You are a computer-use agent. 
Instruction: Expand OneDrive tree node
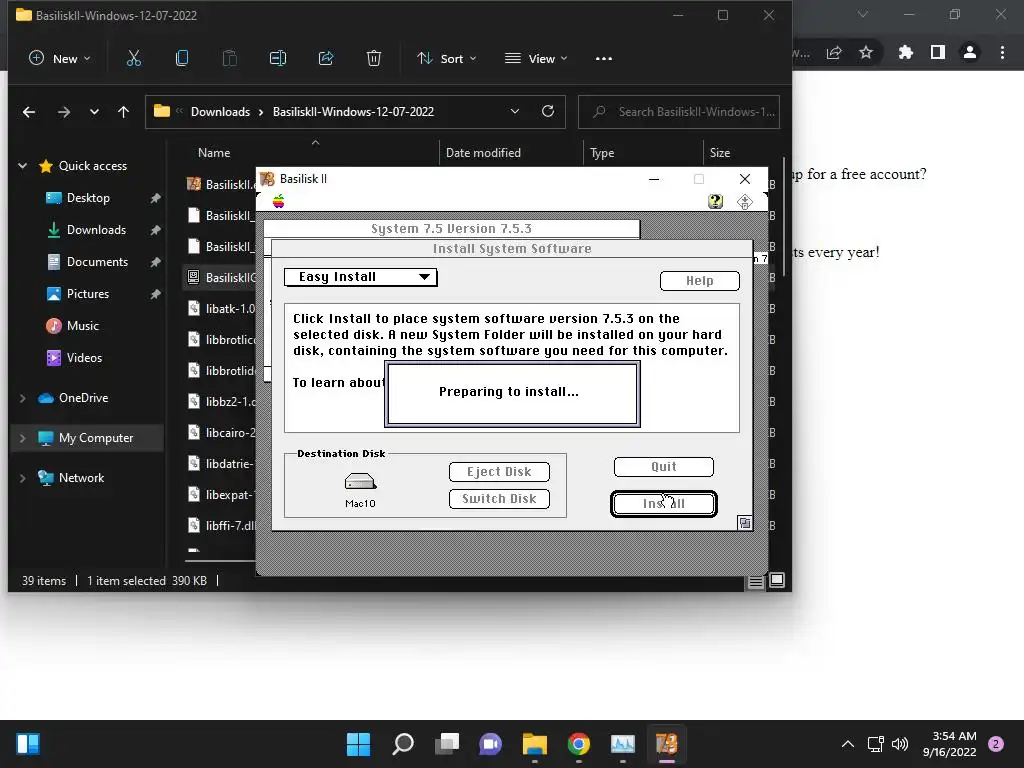(22, 398)
